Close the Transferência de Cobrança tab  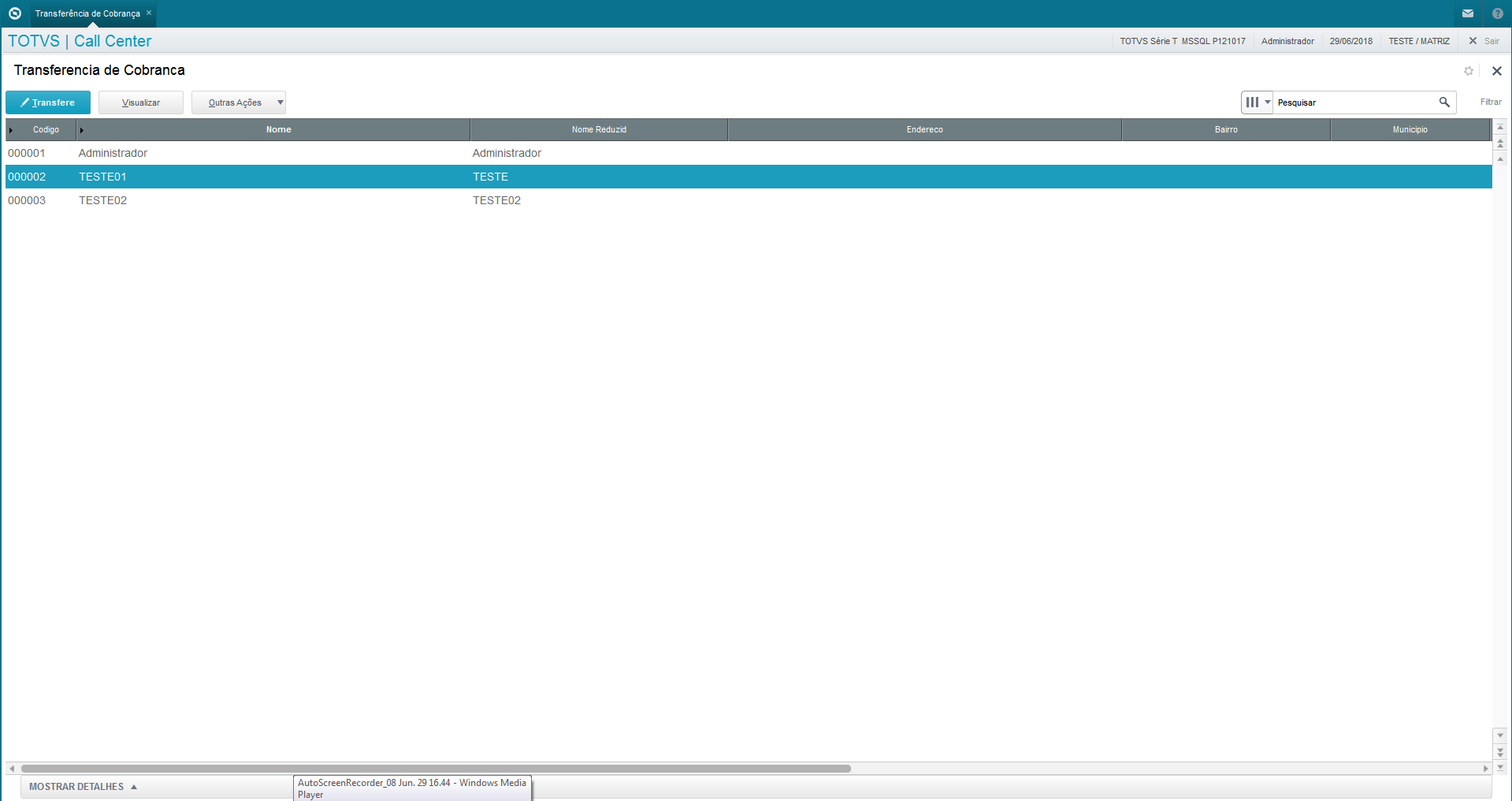[149, 13]
